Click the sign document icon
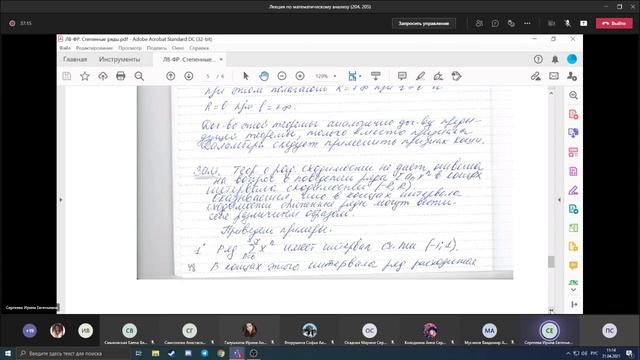Image resolution: width=640 pixels, height=360 pixels. (438, 76)
